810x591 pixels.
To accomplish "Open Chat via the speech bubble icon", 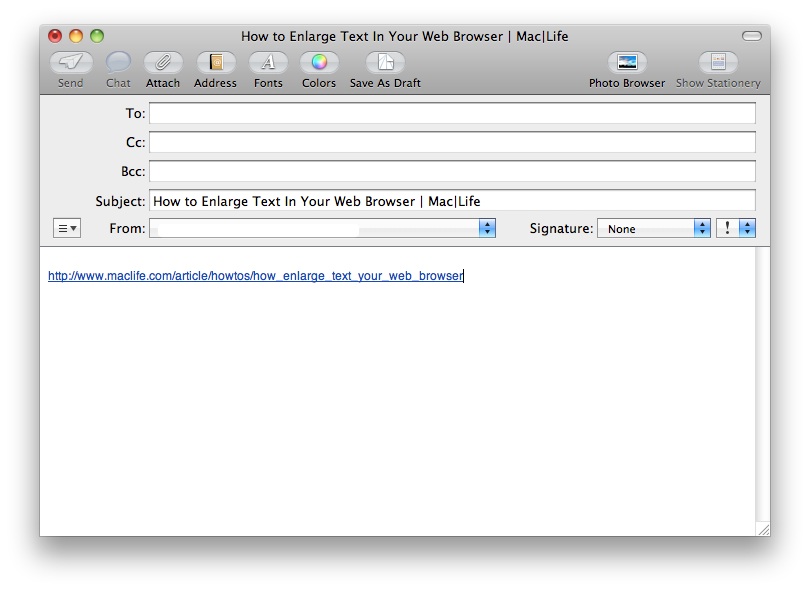I will coord(118,63).
